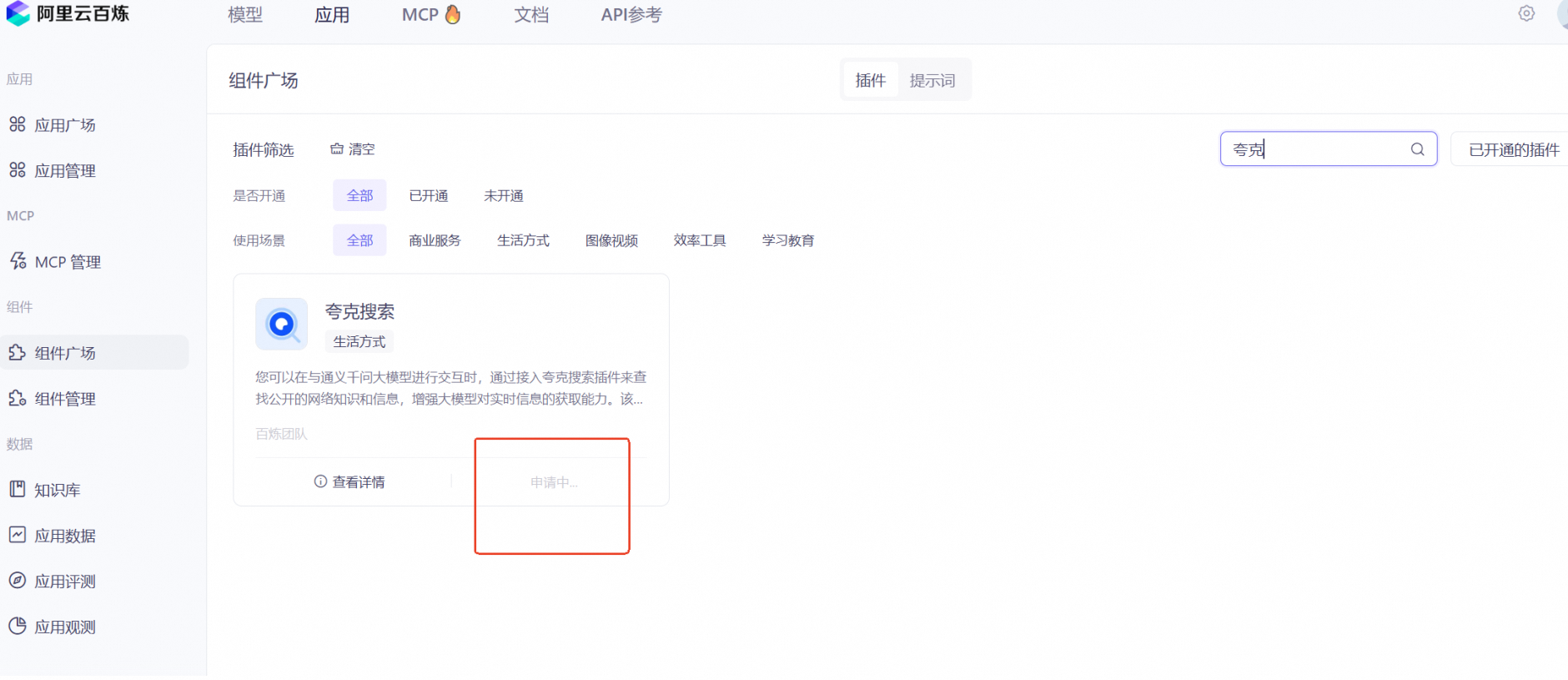
Task: Open the settings gear icon
Action: 1526,13
